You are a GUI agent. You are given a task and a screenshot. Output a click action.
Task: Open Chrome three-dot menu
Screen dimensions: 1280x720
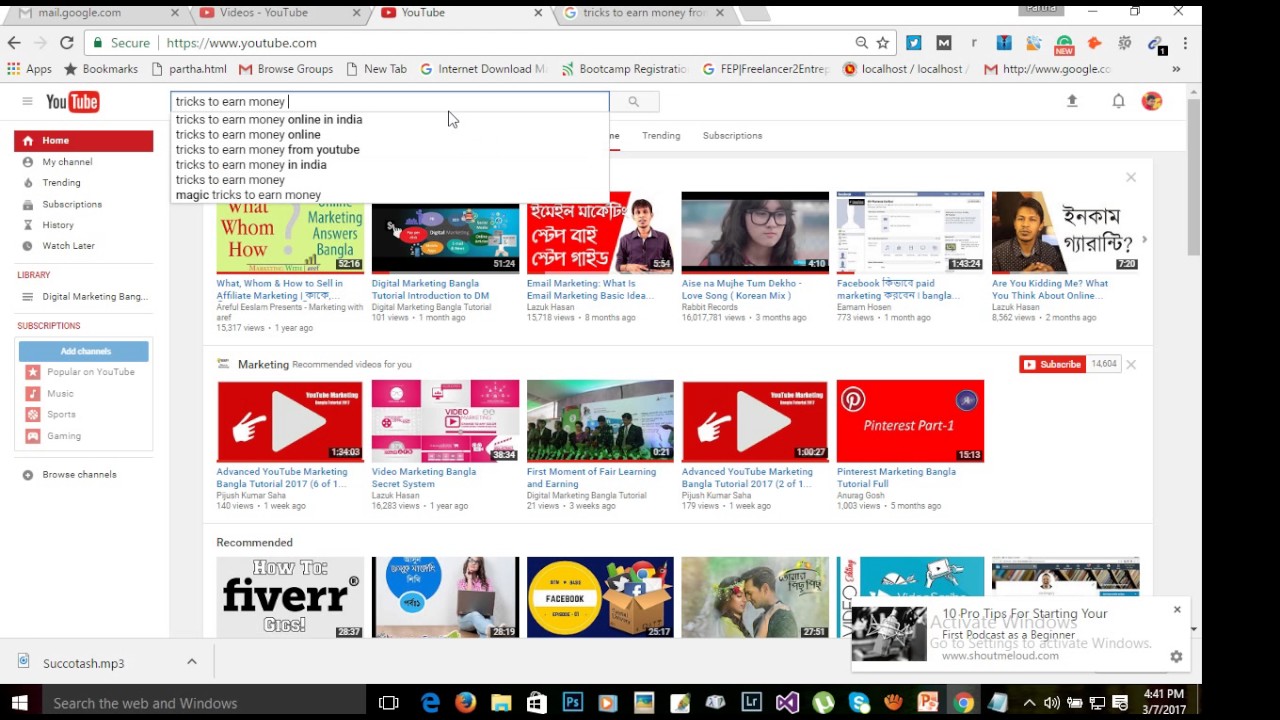tap(1185, 43)
